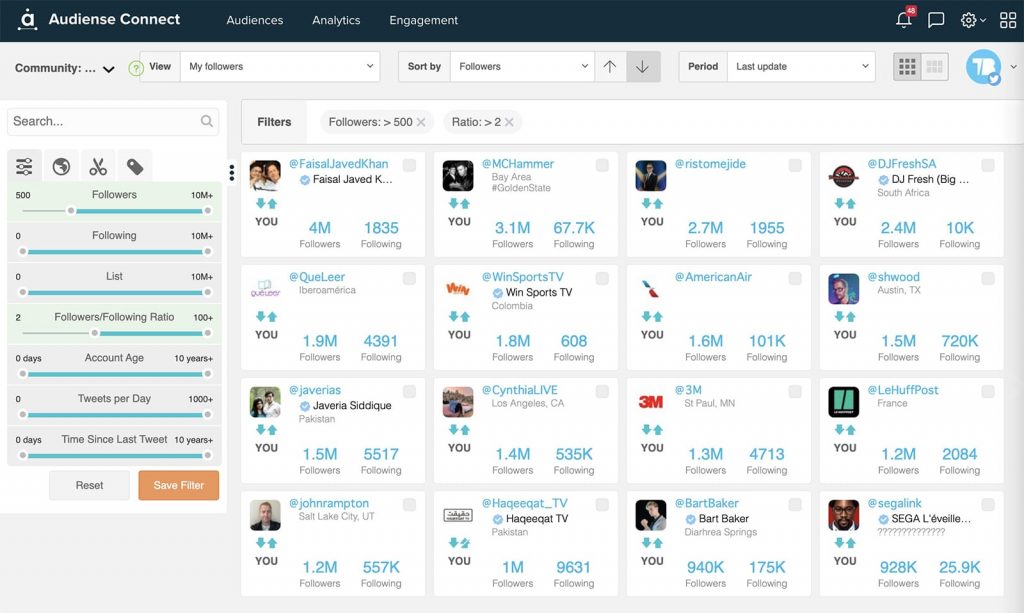
Task: Open the chat messages icon
Action: tap(936, 20)
